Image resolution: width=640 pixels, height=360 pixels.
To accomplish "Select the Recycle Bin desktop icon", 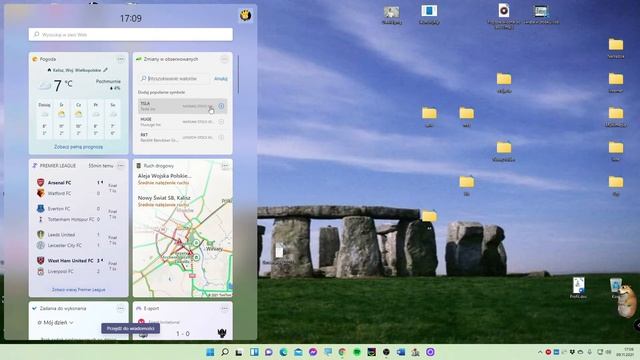I will (616, 287).
